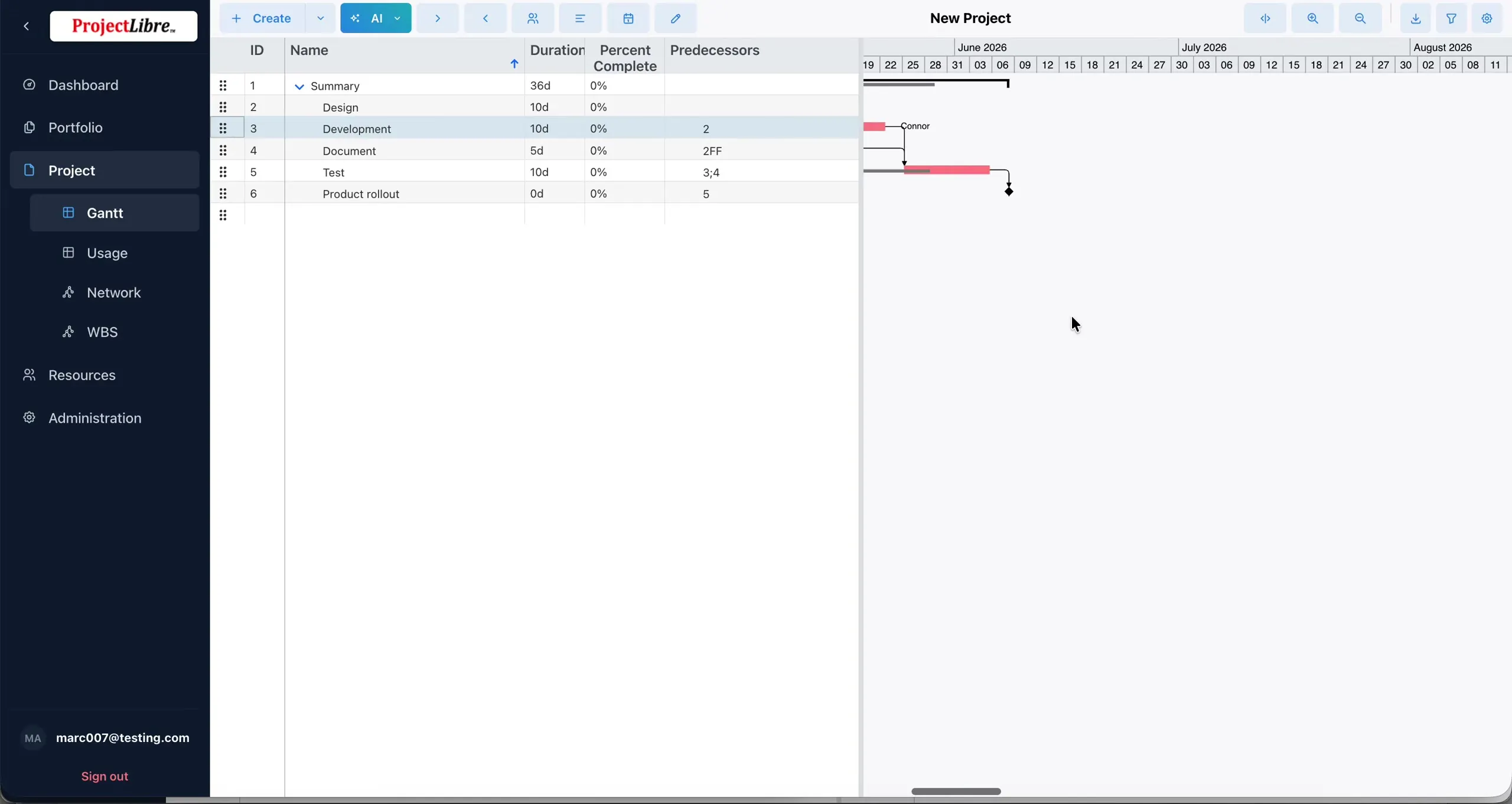Open the Create dropdown arrow
Screen dimensions: 1512x804
coord(321,18)
